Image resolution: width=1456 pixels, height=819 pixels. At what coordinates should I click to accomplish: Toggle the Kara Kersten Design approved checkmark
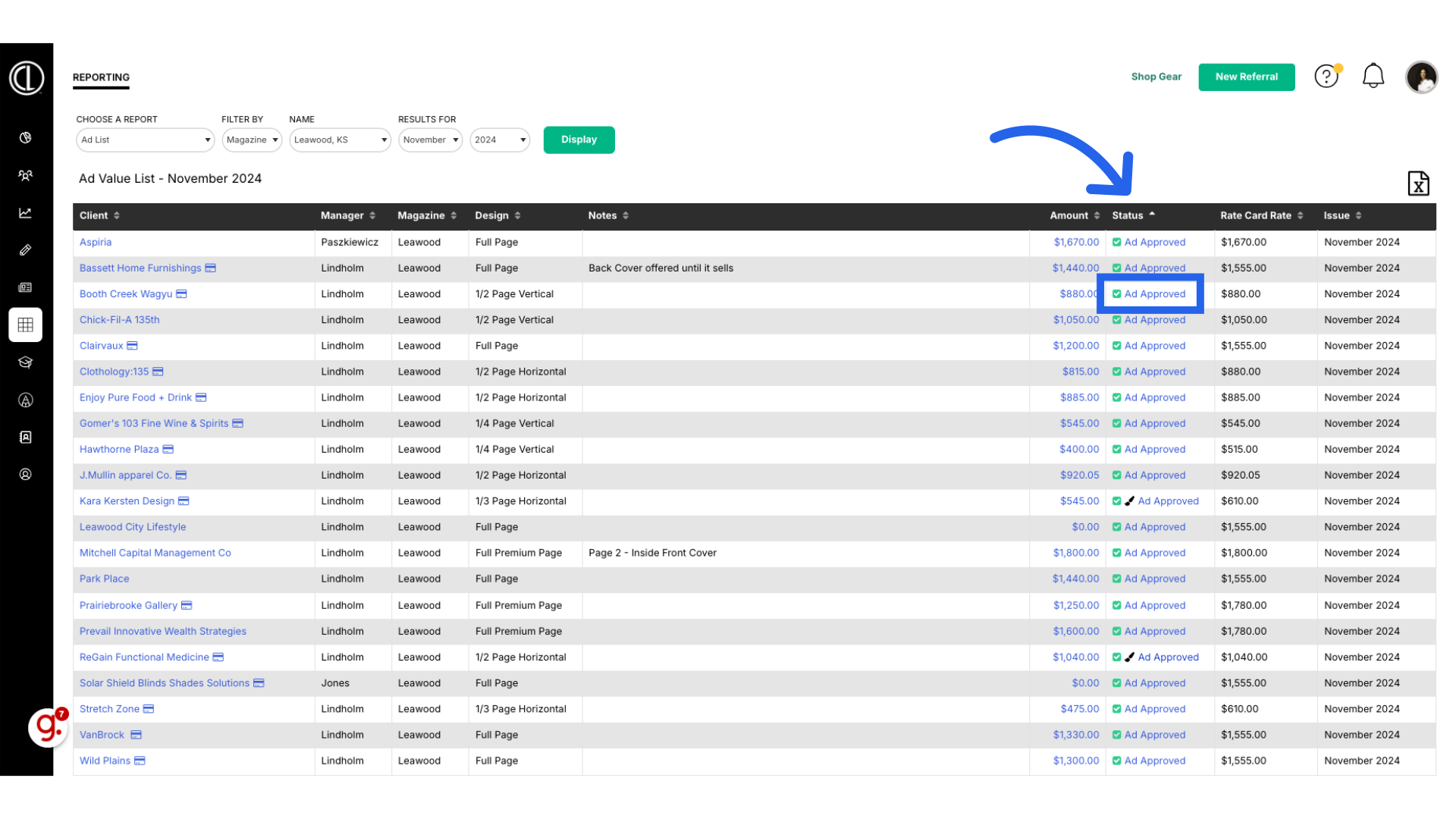pos(1117,501)
